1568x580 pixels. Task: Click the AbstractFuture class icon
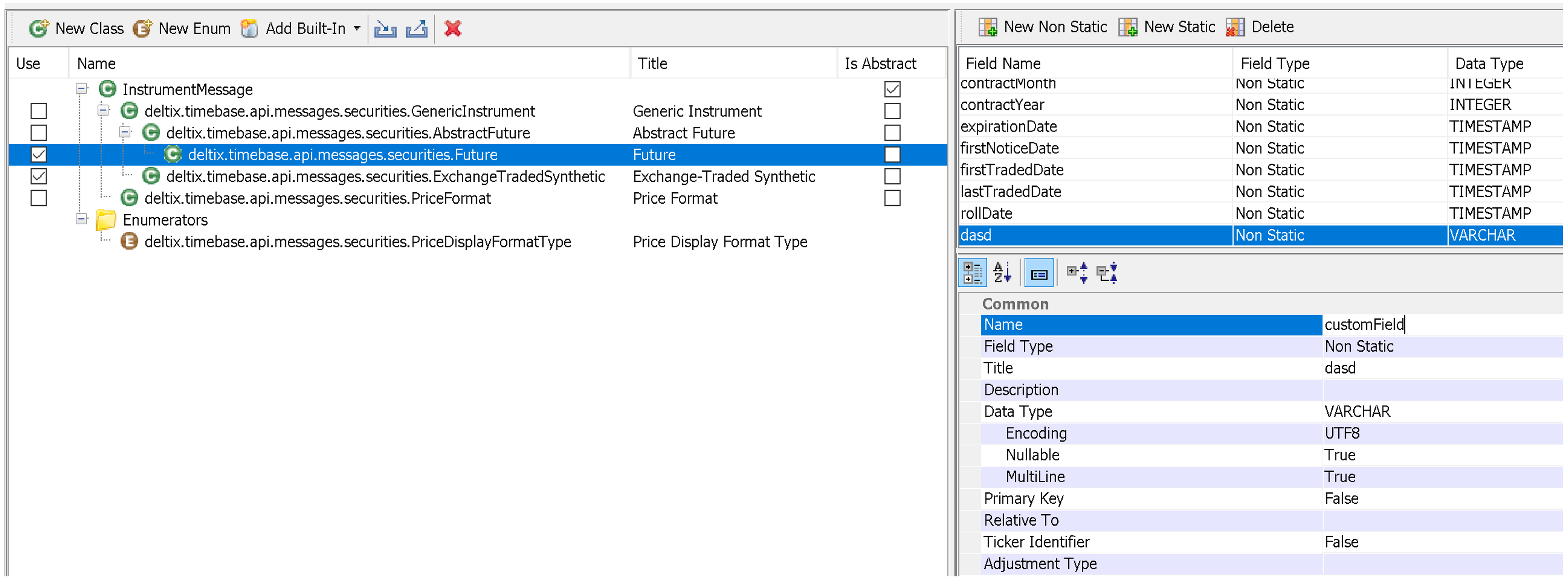151,133
